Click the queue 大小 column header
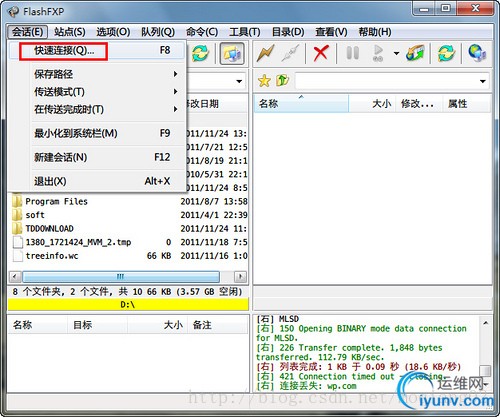The image size is (500, 417). 158,325
